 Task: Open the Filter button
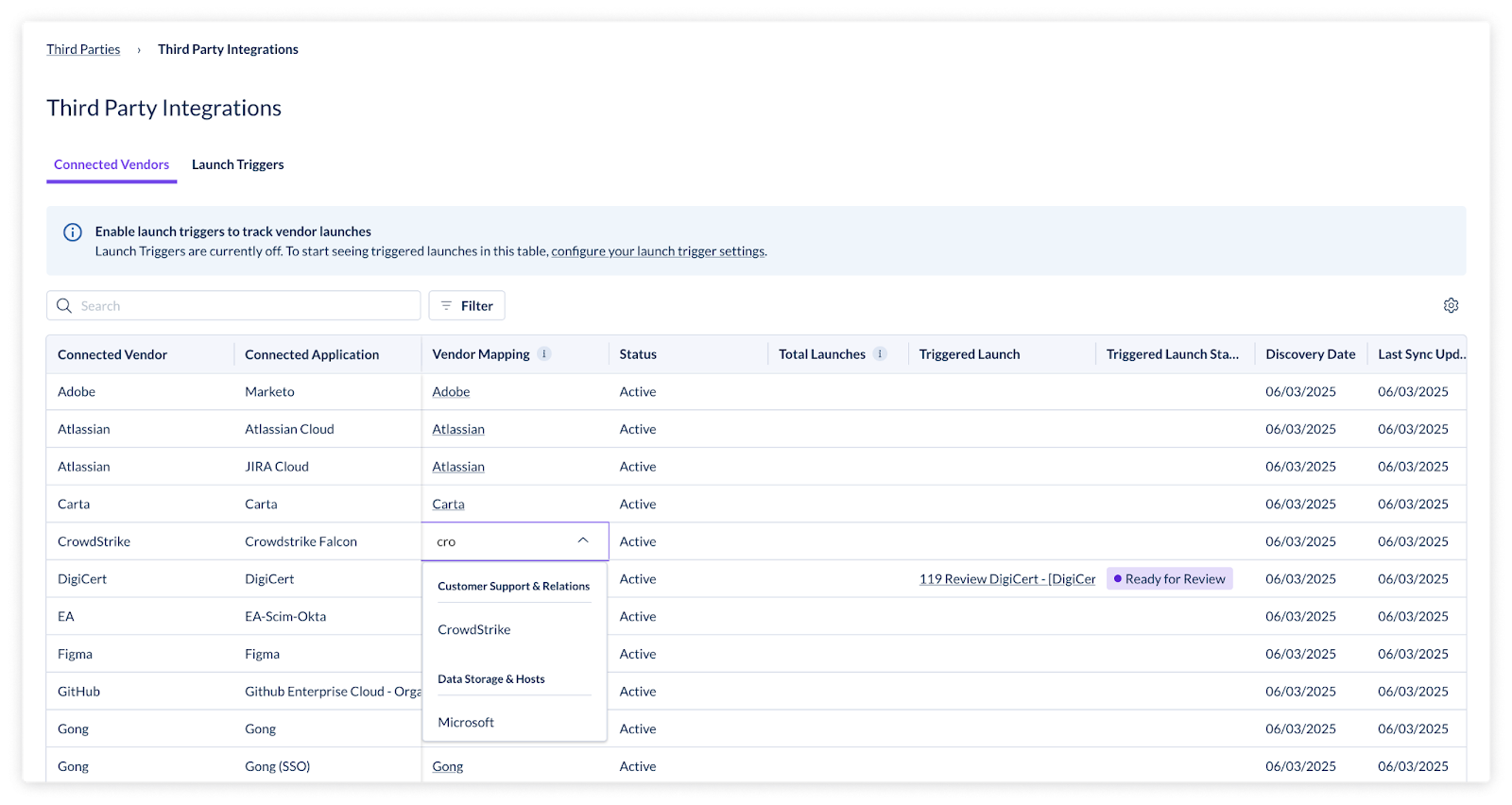467,305
